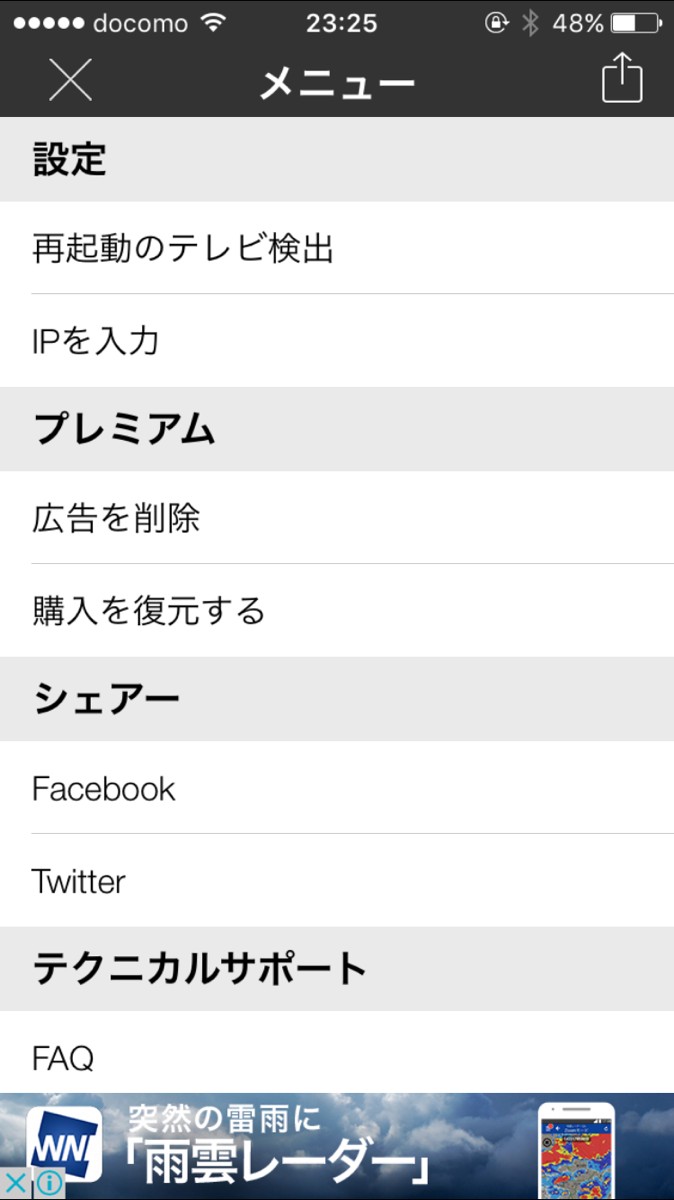Tap the share icon in the header
674x1200 pixels.
(621, 78)
